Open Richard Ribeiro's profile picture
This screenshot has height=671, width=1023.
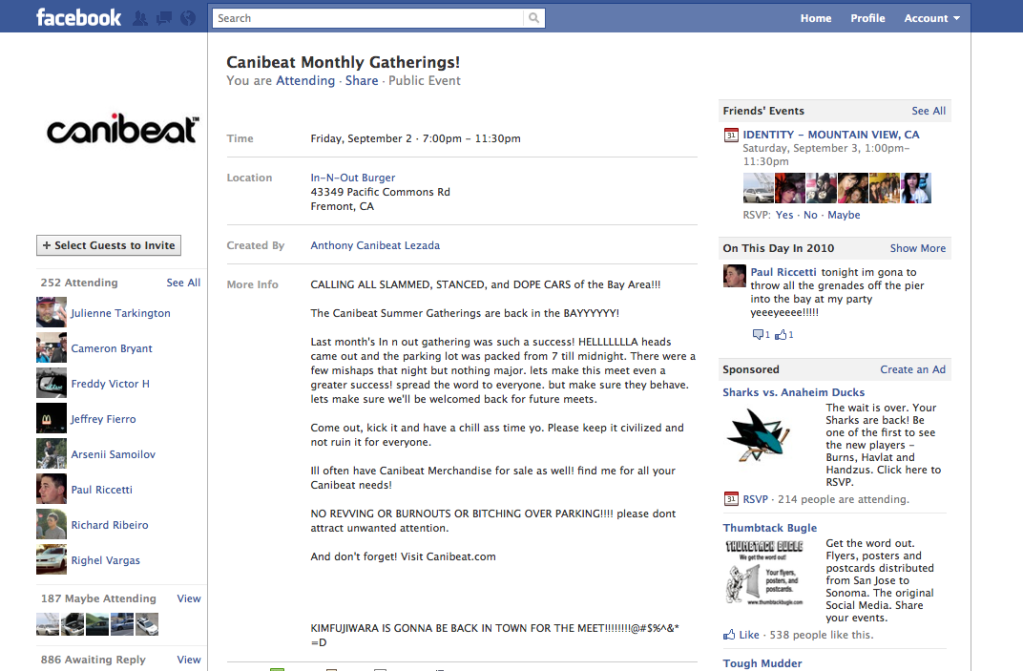click(51, 523)
